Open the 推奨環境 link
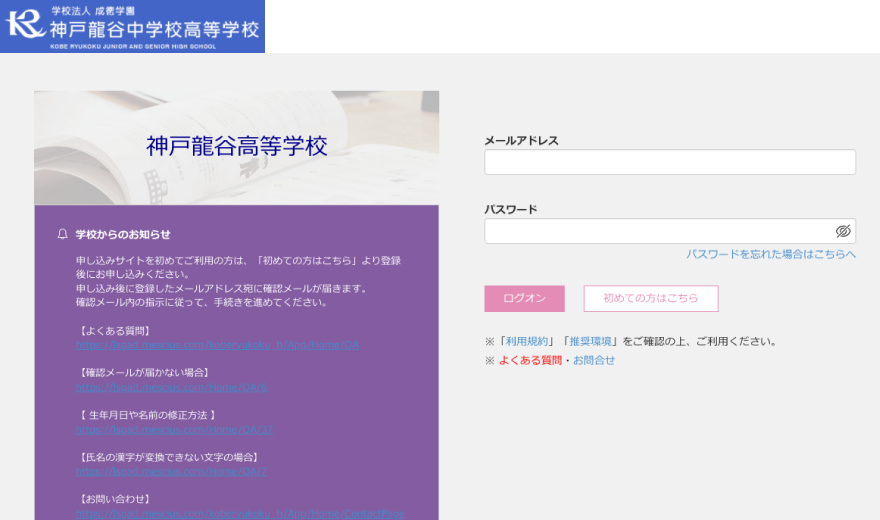 pos(590,341)
